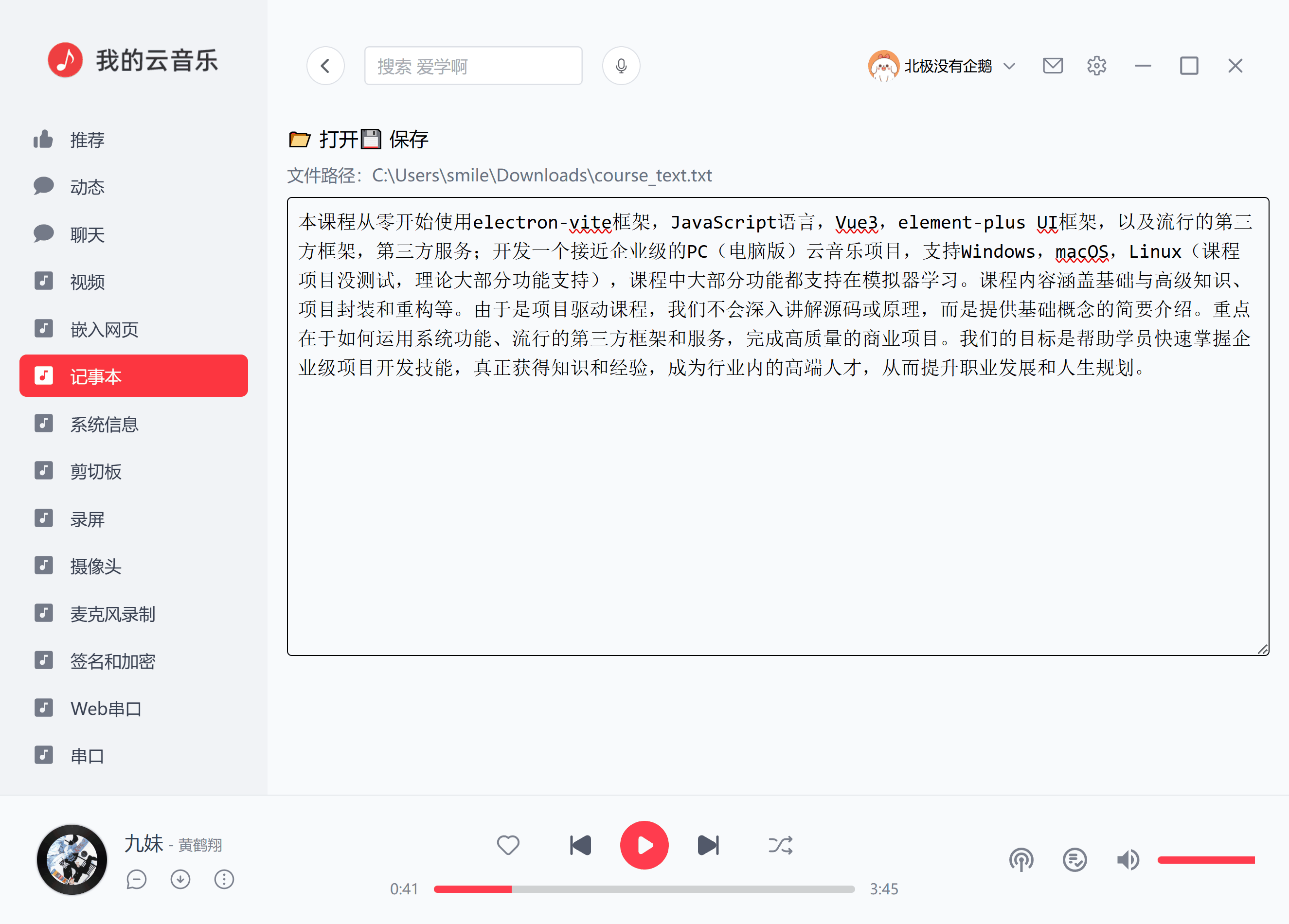Expand the 北极没有企鹅 account dropdown arrow
Image resolution: width=1289 pixels, height=924 pixels.
pyautogui.click(x=1009, y=66)
